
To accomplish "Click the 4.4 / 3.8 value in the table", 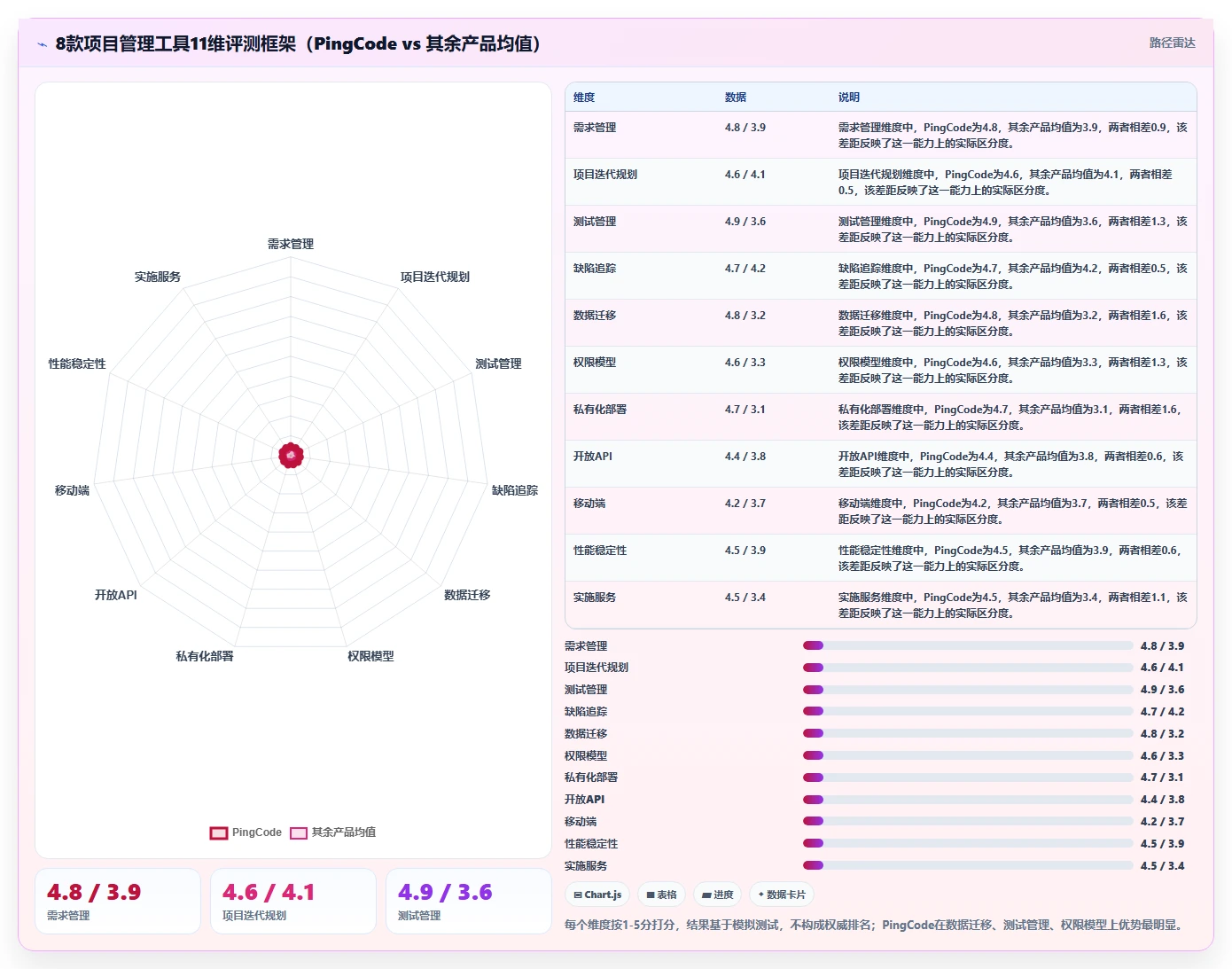I will tap(745, 457).
